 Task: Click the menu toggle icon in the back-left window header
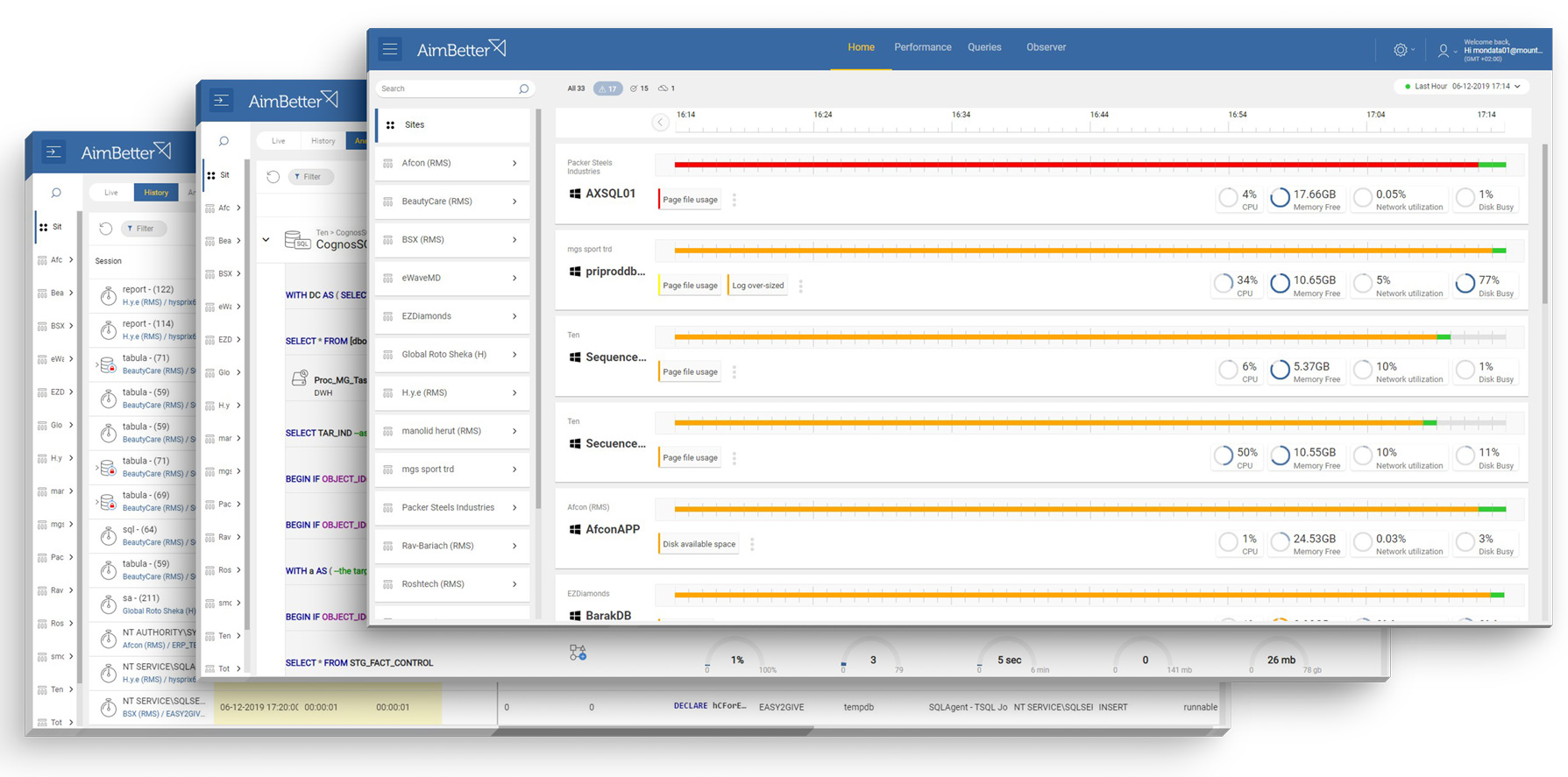tap(53, 152)
